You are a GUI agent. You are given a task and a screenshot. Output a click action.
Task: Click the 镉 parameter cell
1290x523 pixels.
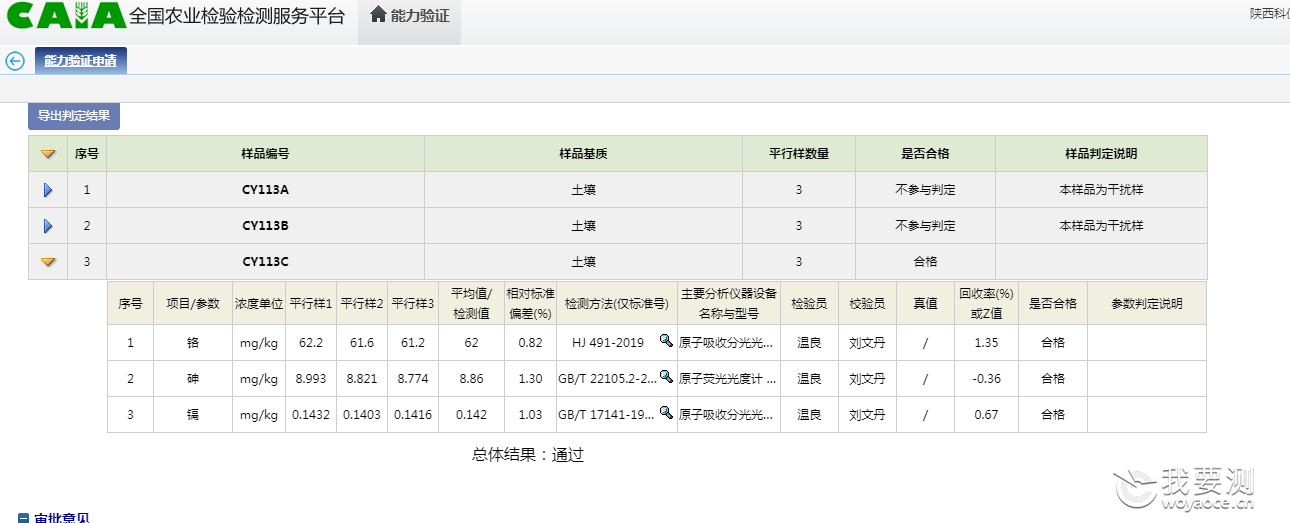coord(192,414)
